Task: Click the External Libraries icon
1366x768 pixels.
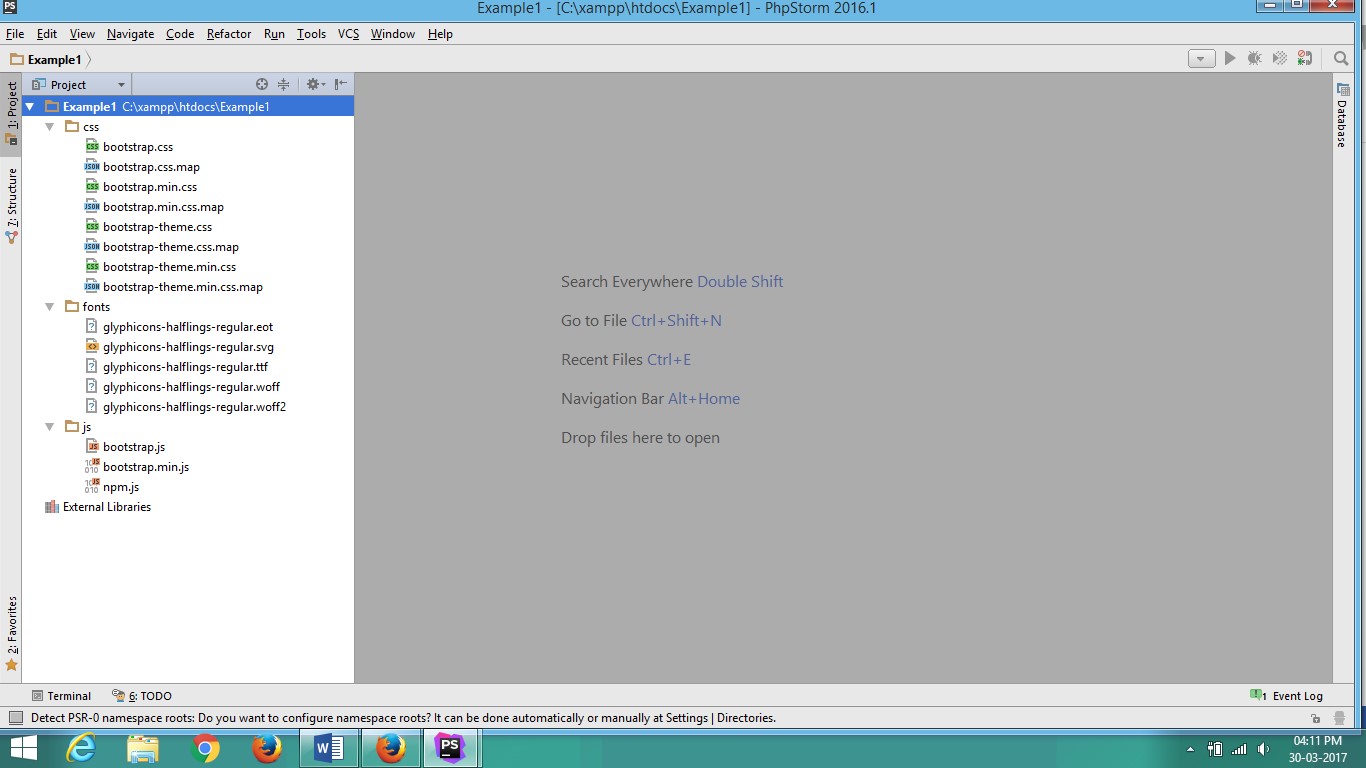Action: coord(51,507)
